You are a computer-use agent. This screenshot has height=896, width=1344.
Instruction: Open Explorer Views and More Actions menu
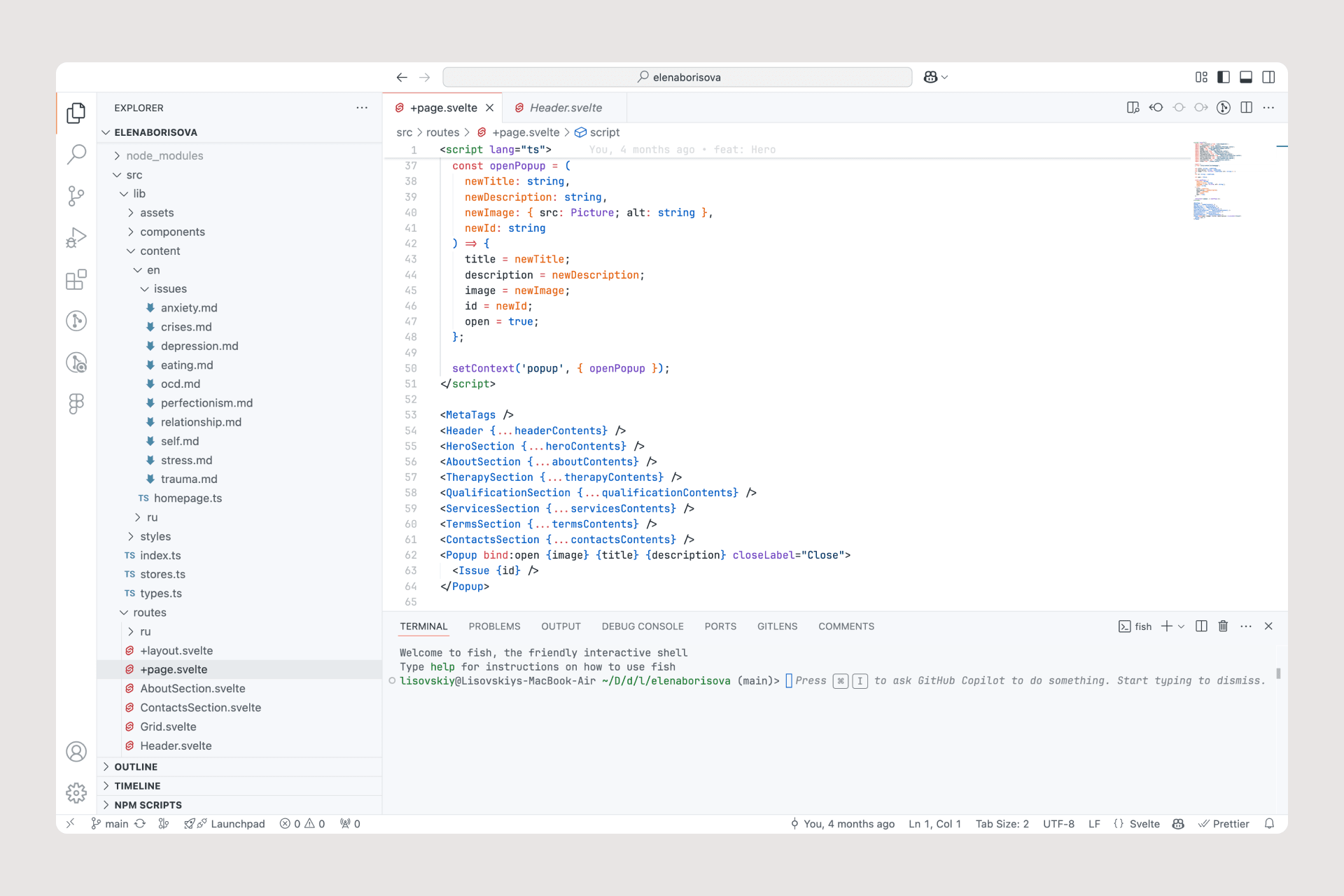point(362,108)
